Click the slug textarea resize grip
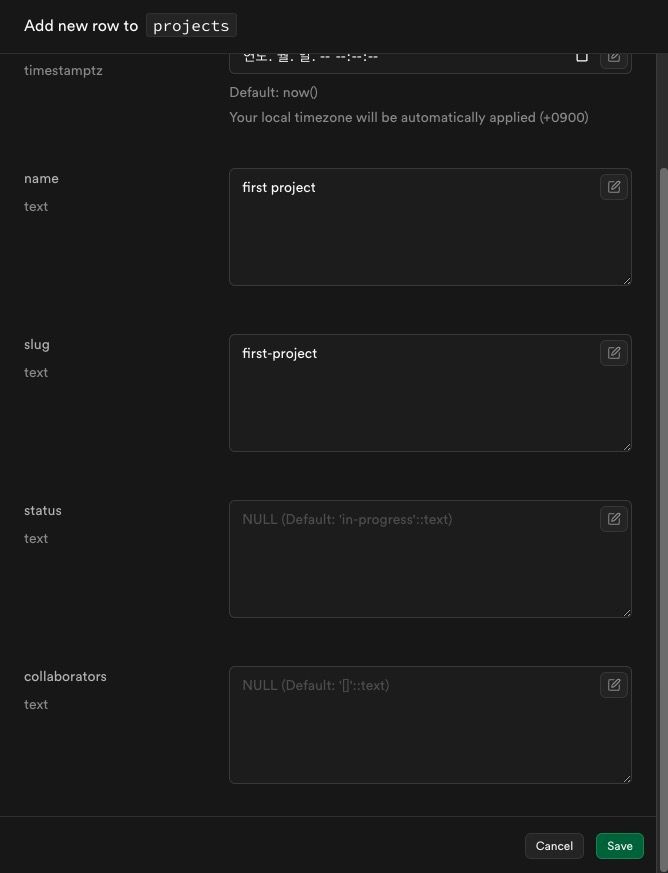The width and height of the screenshot is (668, 873). pos(627,447)
